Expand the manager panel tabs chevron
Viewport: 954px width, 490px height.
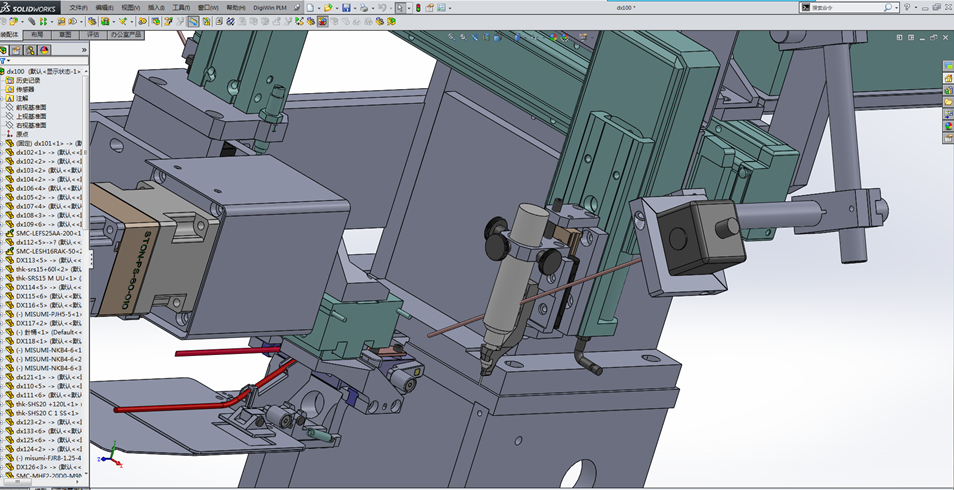[x=84, y=50]
